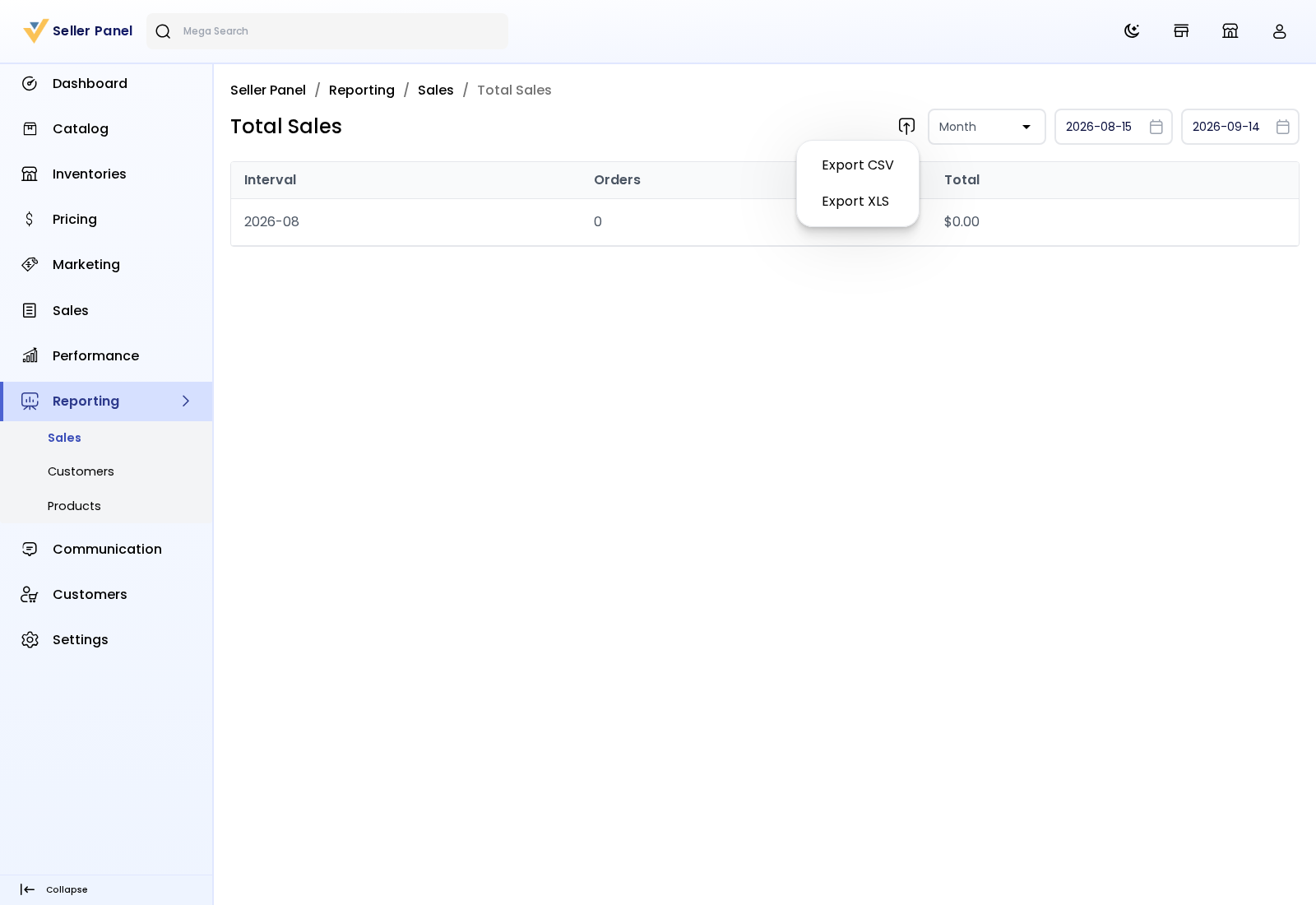This screenshot has height=905, width=1316.
Task: Click the 2026-08-15 start date field
Action: pyautogui.click(x=1114, y=127)
